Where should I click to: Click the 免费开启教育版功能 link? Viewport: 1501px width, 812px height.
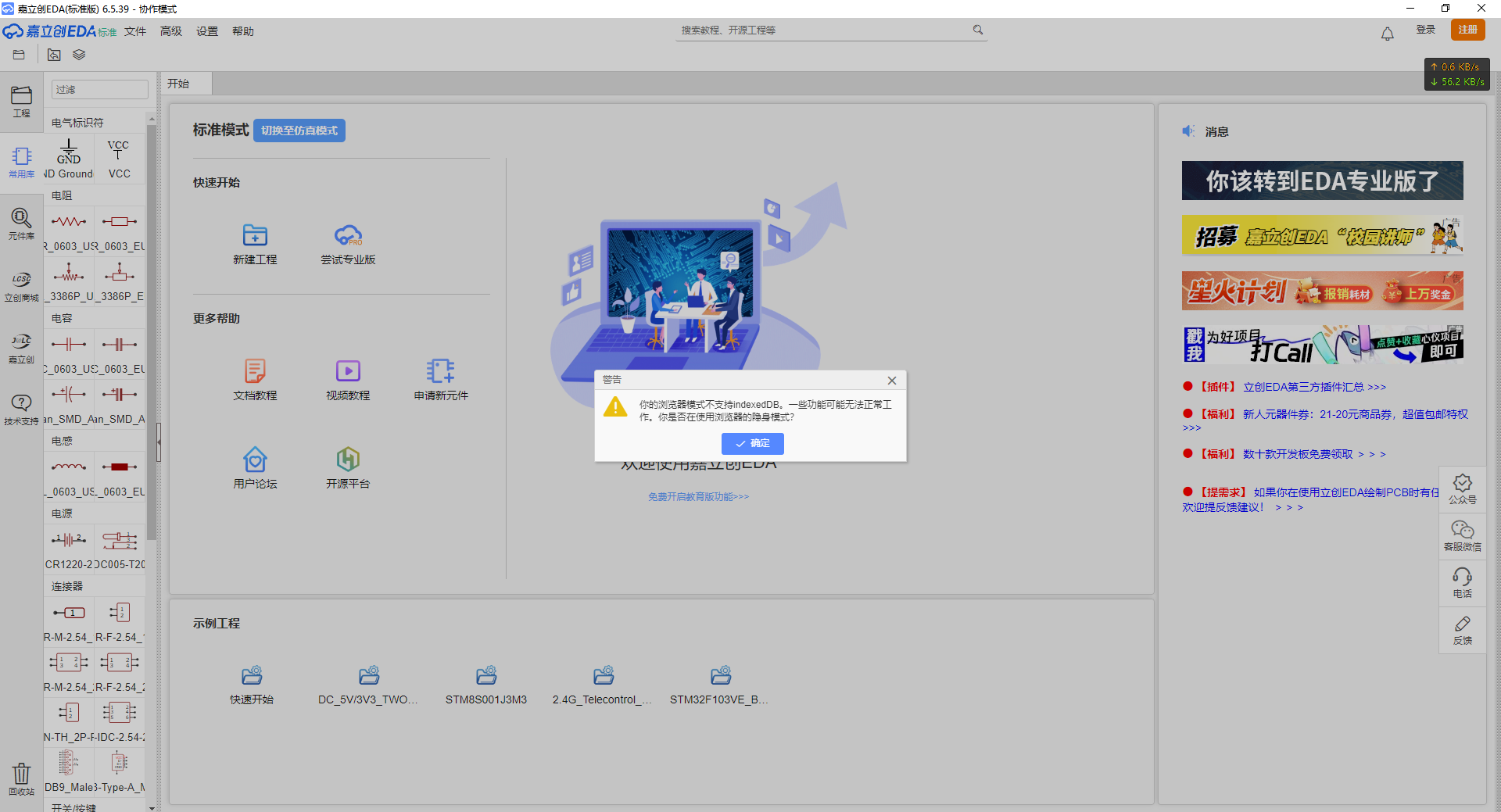(x=698, y=497)
